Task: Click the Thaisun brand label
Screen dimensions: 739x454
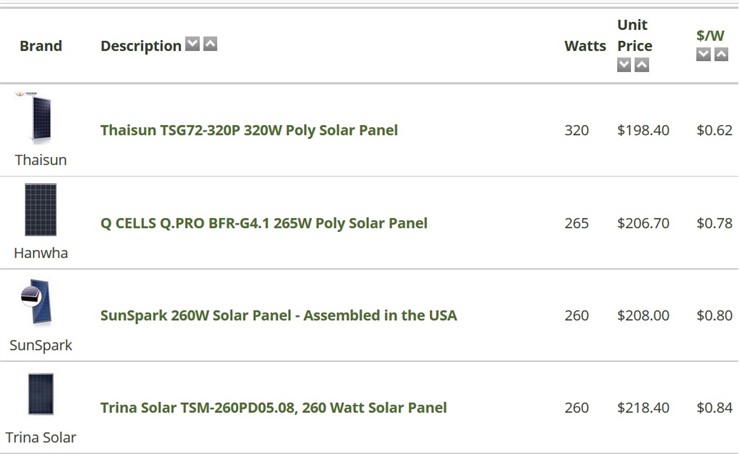Action: coord(41,160)
